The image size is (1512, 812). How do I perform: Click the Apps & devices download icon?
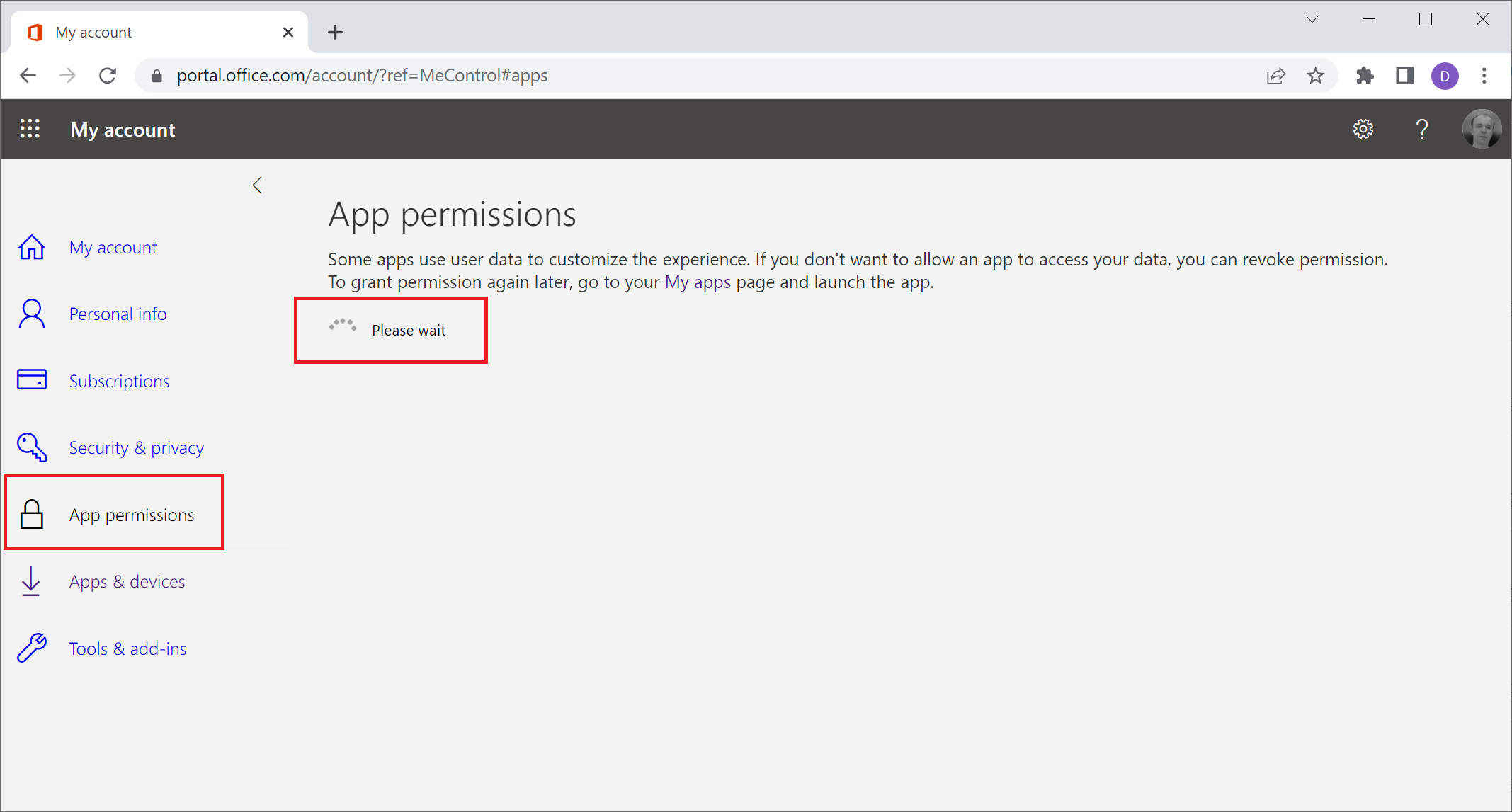pyautogui.click(x=31, y=581)
